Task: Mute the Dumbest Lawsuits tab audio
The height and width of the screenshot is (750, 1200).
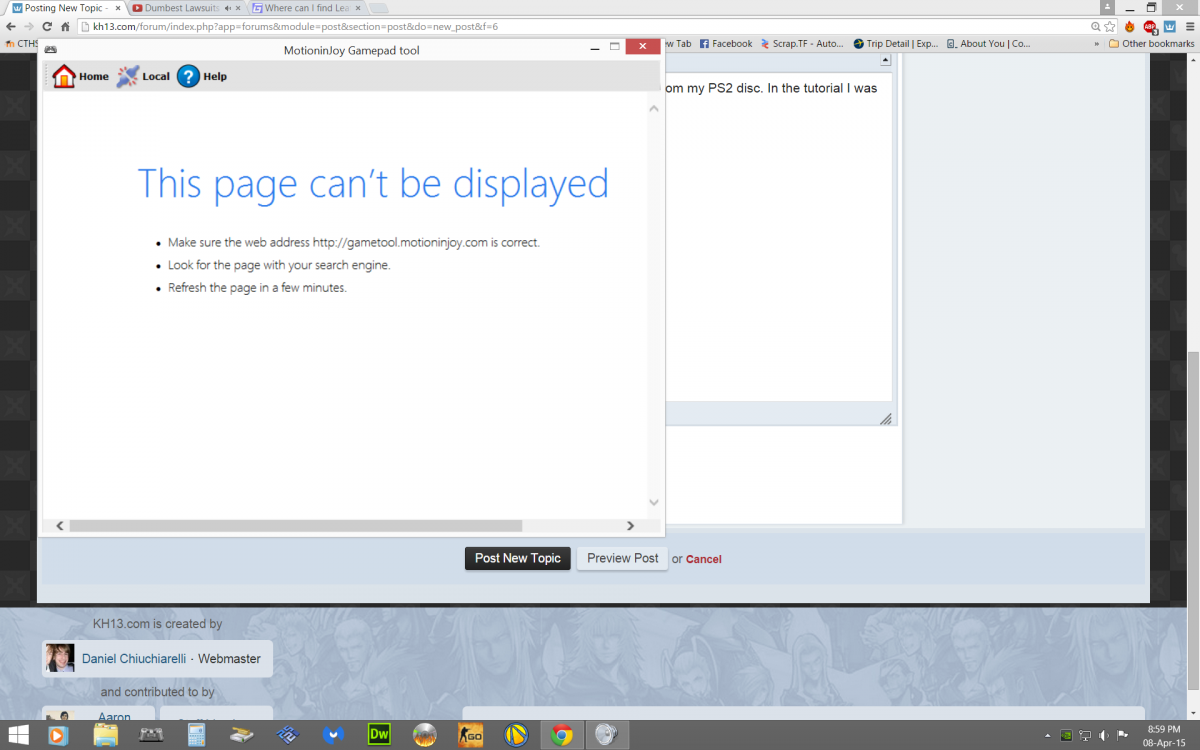Action: pyautogui.click(x=228, y=8)
